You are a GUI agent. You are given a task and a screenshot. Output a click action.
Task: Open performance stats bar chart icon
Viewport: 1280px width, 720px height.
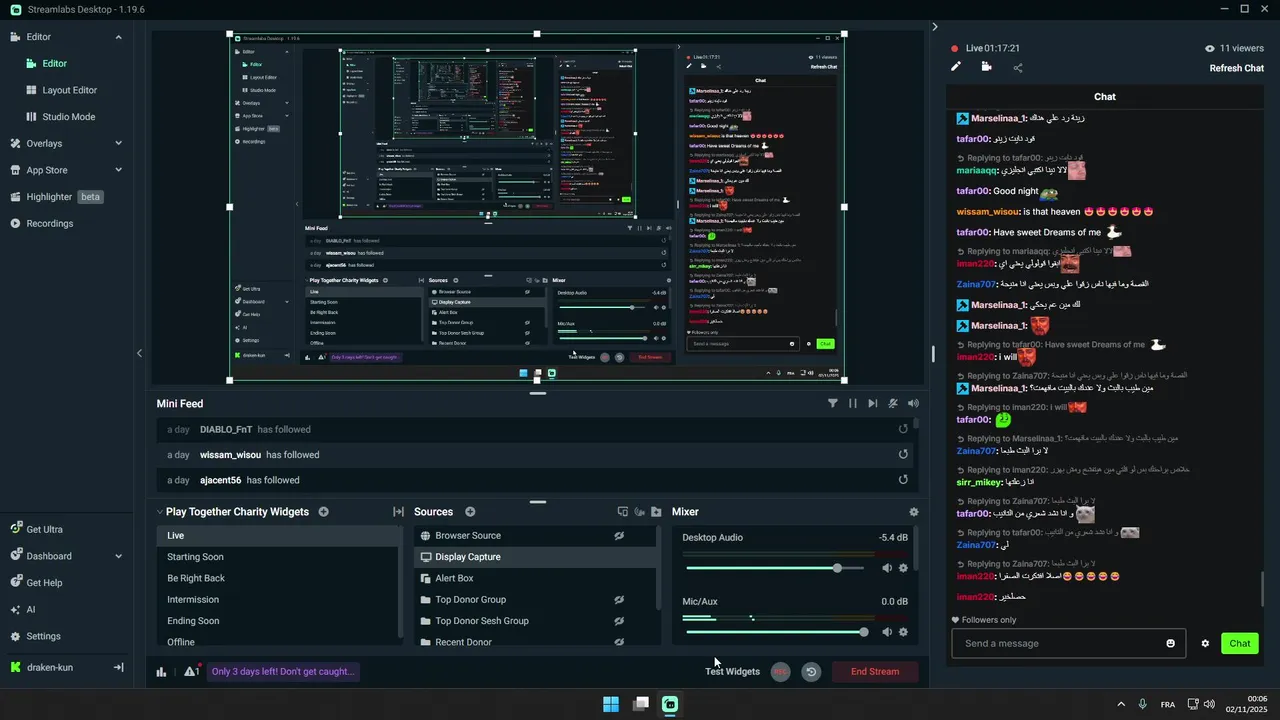click(x=161, y=672)
